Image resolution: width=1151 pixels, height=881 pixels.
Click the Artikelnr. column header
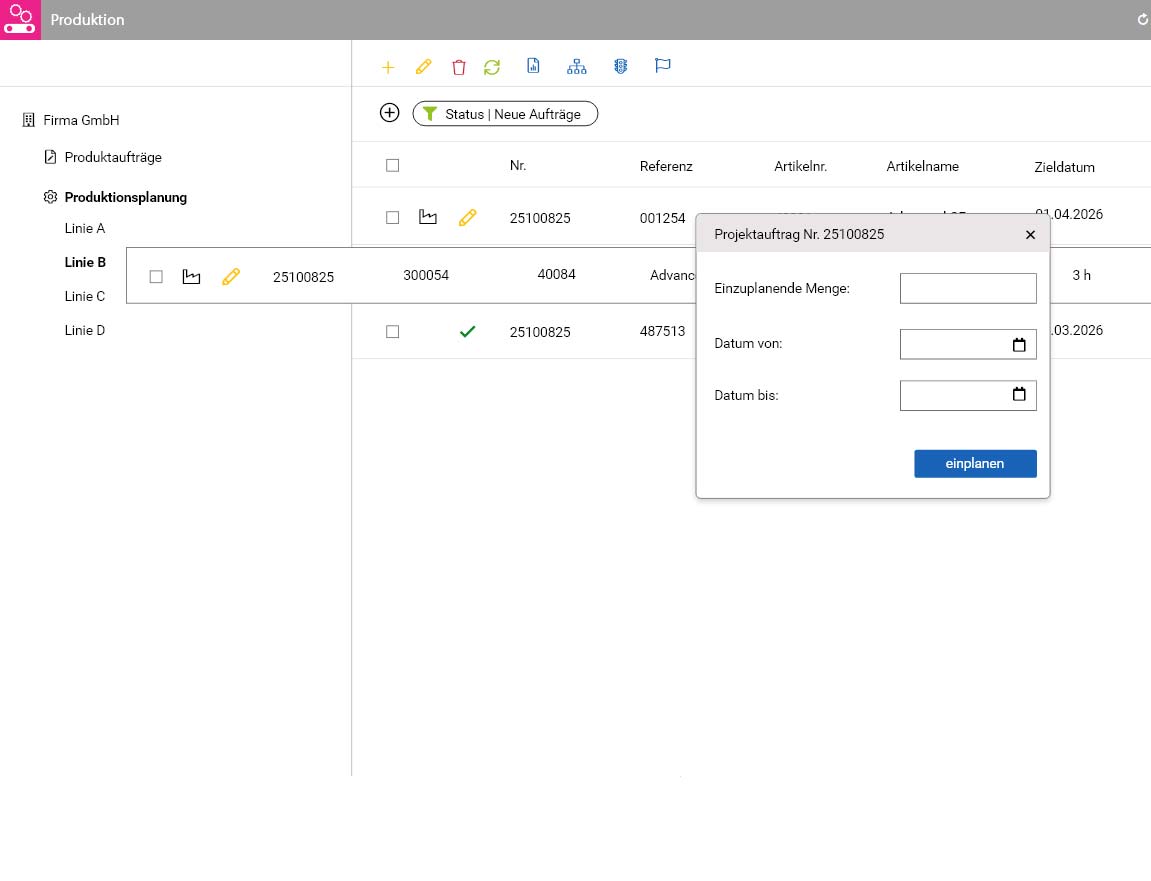pos(800,166)
